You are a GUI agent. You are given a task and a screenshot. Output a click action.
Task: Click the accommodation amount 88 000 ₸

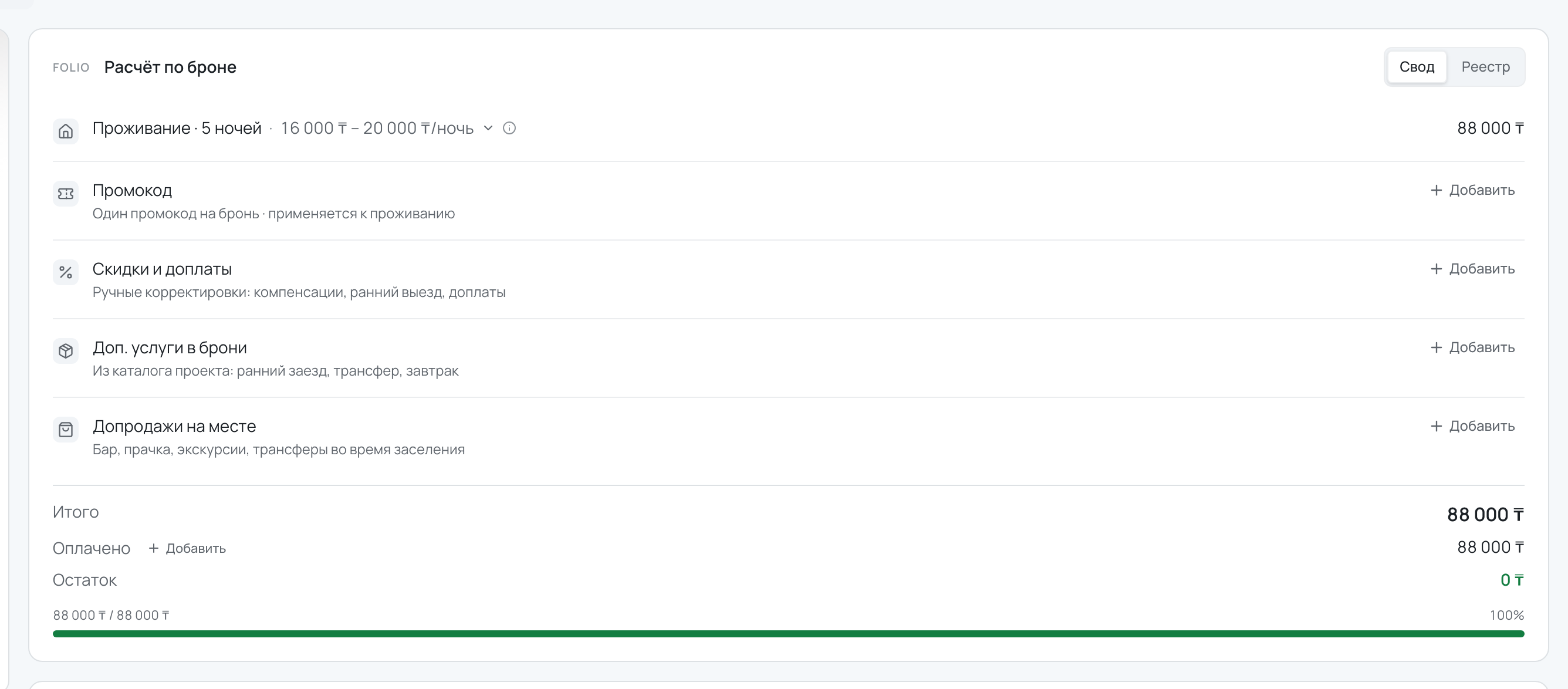click(1490, 128)
